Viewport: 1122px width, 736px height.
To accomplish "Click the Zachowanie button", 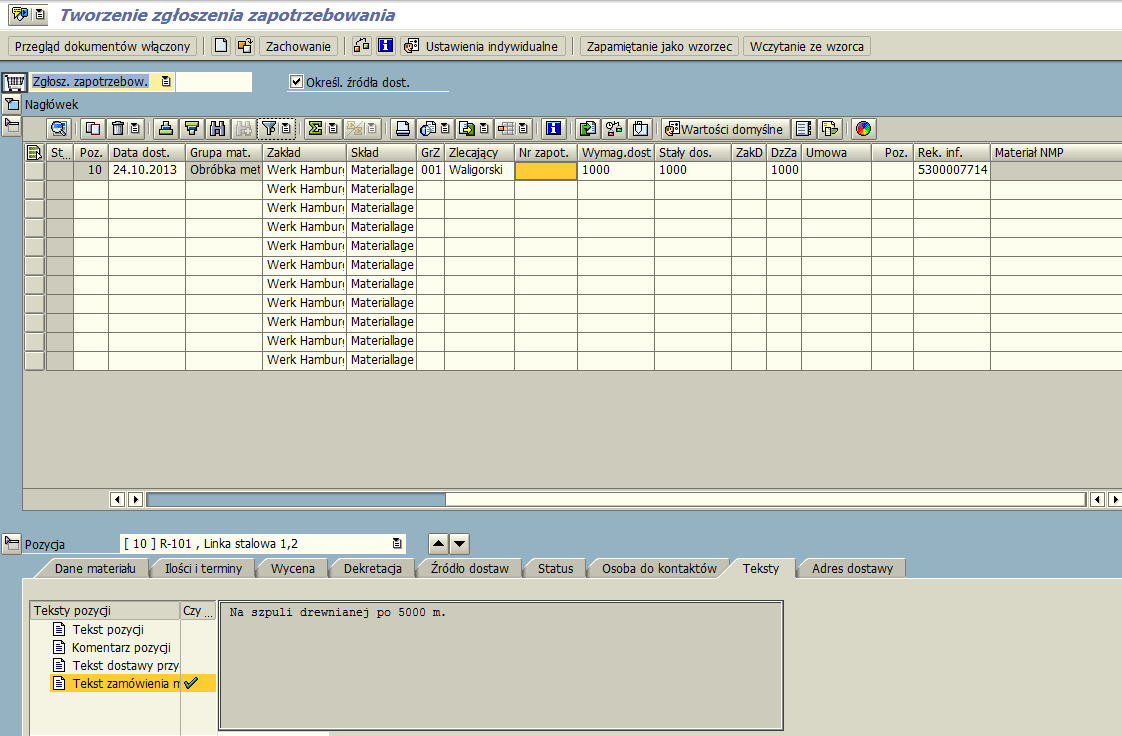I will (x=298, y=46).
